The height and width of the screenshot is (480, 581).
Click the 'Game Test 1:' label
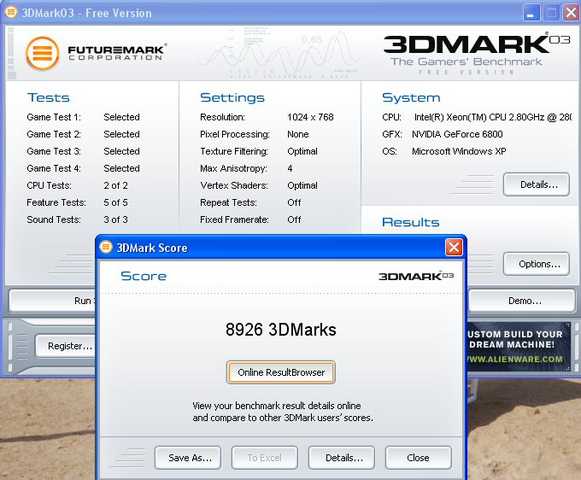54,117
